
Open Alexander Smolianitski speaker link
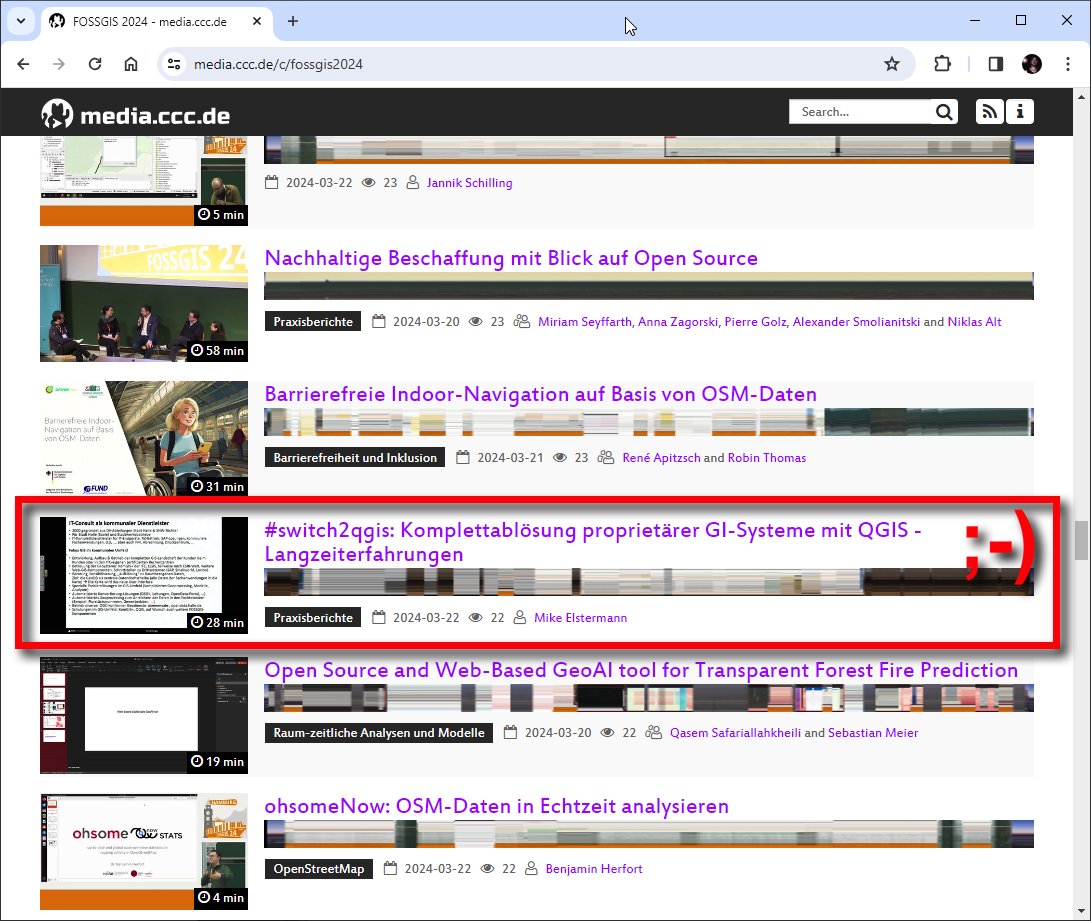pos(856,321)
